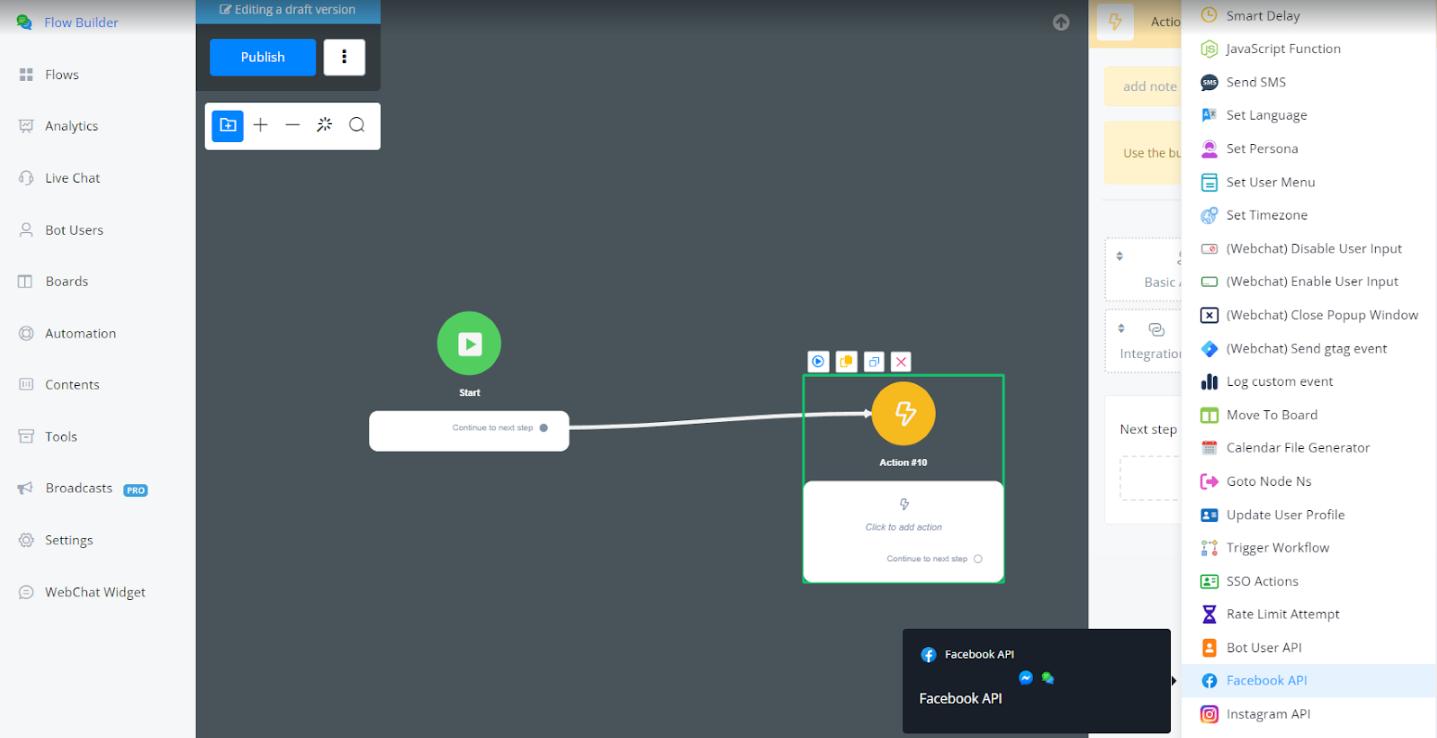Click the up-arrow circle icon on canvas

1061,23
